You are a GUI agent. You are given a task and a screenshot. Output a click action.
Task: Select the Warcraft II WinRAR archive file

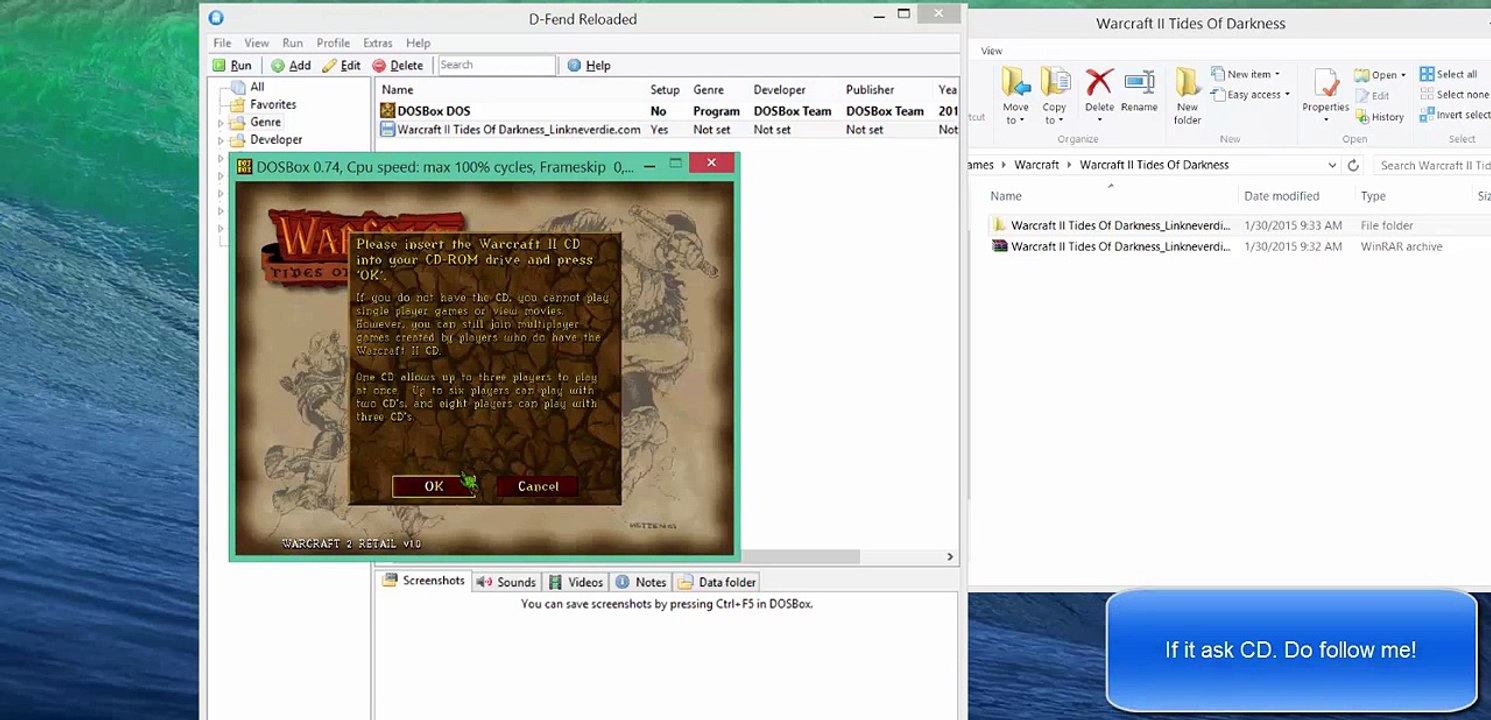pyautogui.click(x=1119, y=247)
